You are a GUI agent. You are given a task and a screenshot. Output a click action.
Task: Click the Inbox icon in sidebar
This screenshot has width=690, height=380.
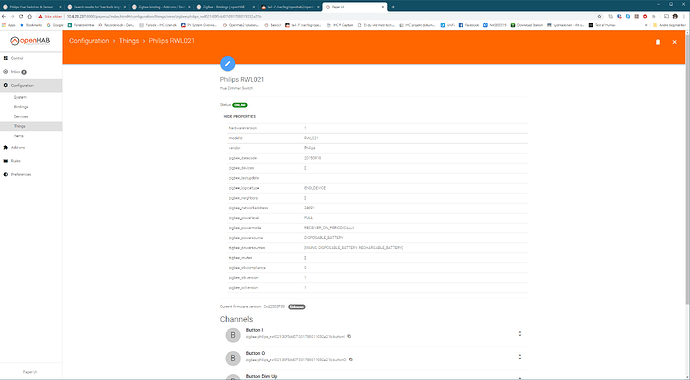[x=6, y=72]
